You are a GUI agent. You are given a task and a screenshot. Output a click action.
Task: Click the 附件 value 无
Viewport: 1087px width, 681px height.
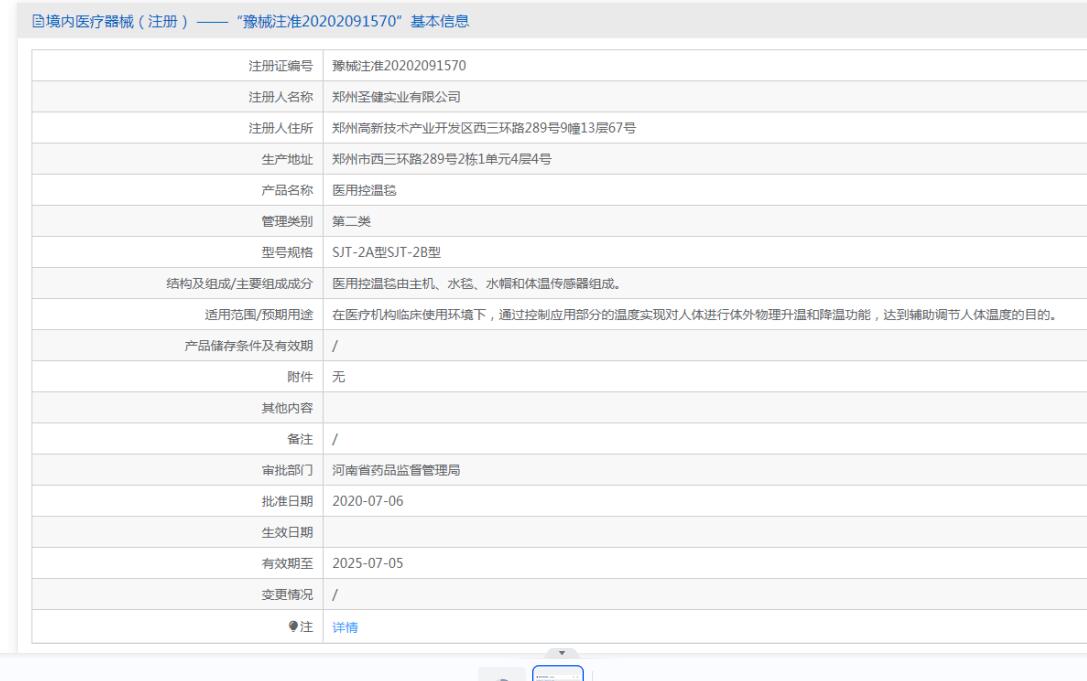(338, 377)
